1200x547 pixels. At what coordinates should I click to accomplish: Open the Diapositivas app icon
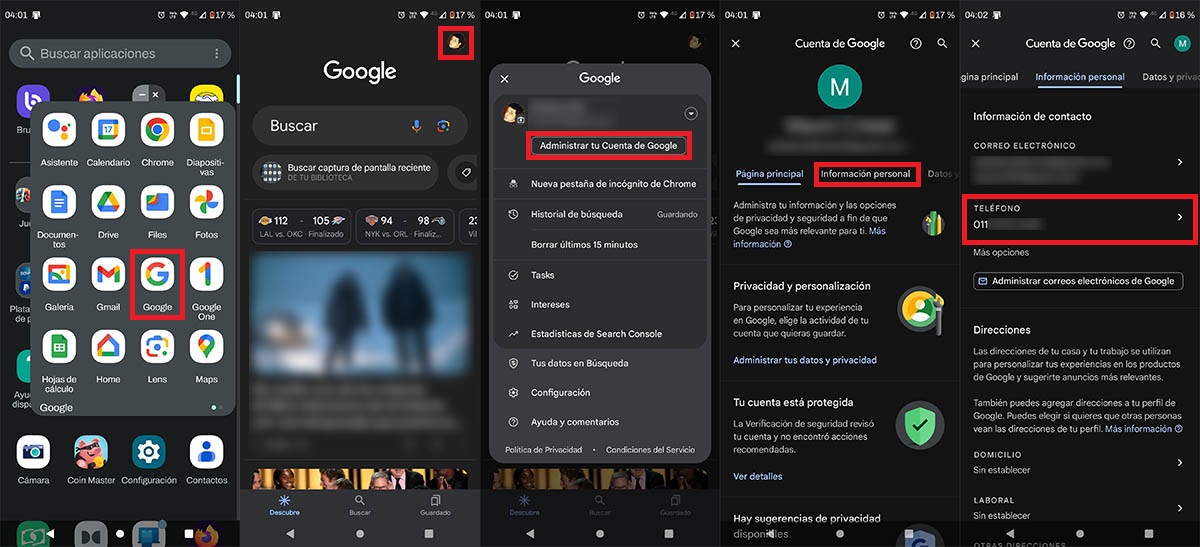(x=206, y=130)
